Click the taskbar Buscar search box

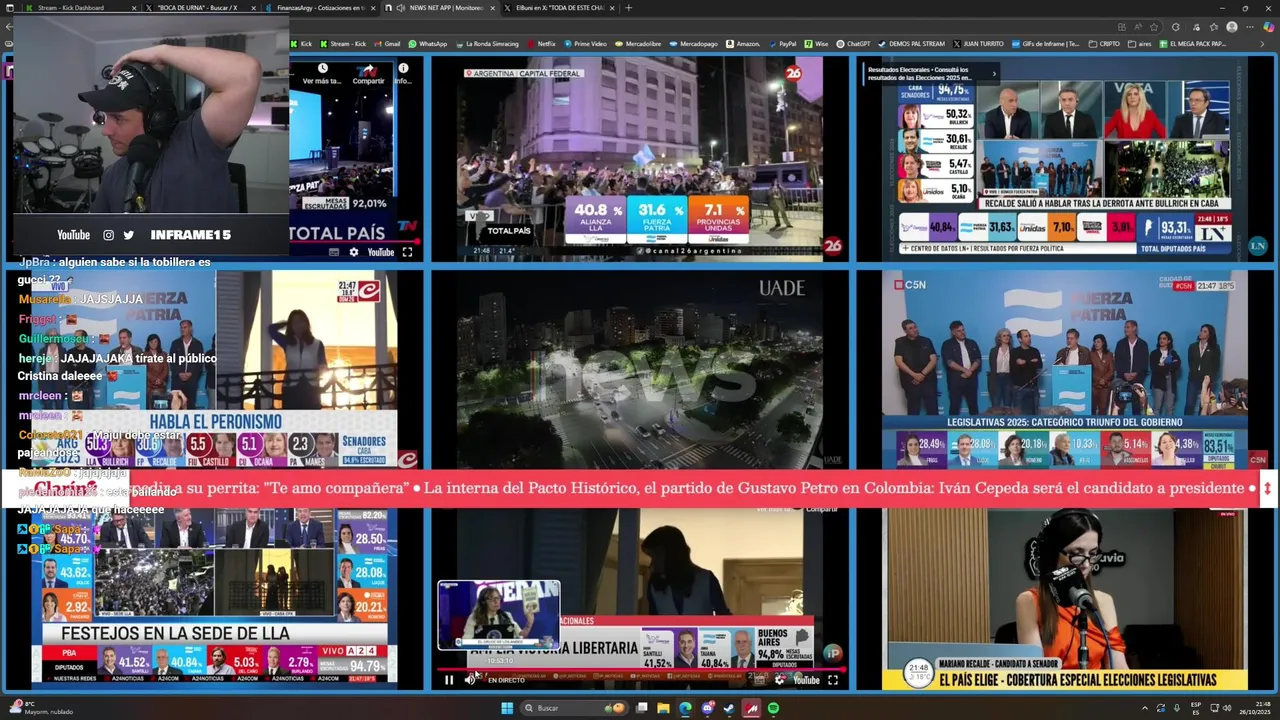coord(574,708)
